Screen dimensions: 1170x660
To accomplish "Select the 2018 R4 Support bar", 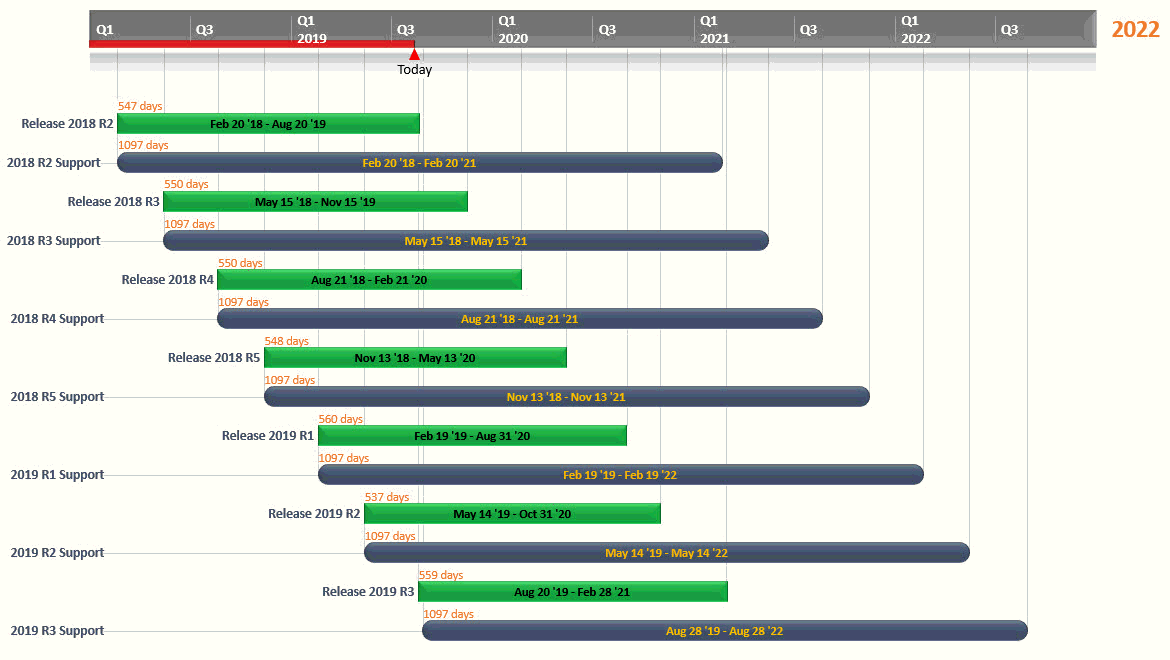I will point(519,319).
